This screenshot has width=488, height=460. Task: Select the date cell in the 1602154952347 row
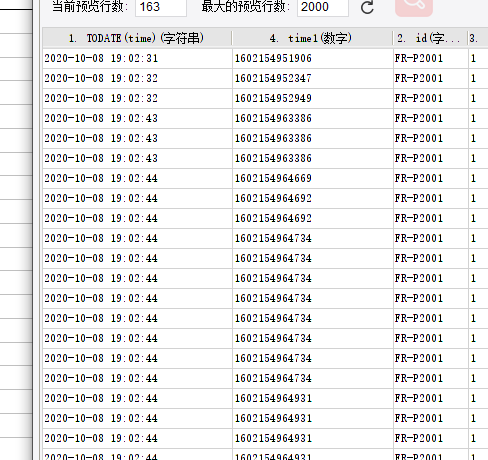[137, 79]
